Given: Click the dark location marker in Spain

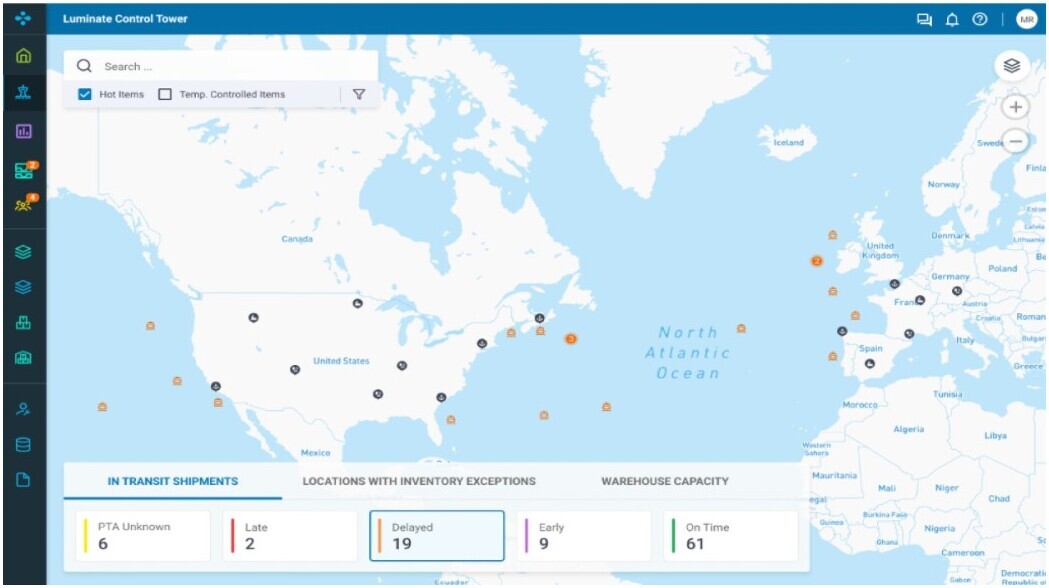Looking at the screenshot, I should point(870,364).
